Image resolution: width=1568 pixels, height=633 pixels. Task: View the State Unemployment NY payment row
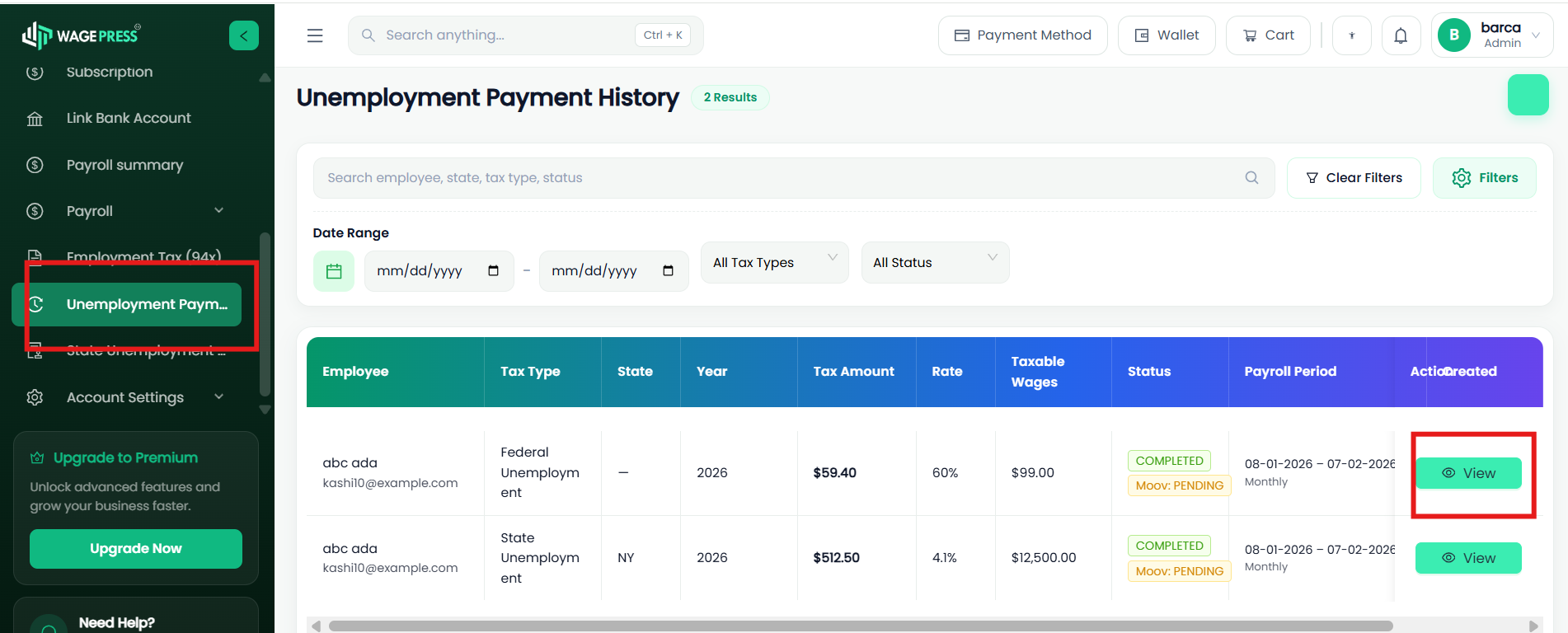[1468, 558]
